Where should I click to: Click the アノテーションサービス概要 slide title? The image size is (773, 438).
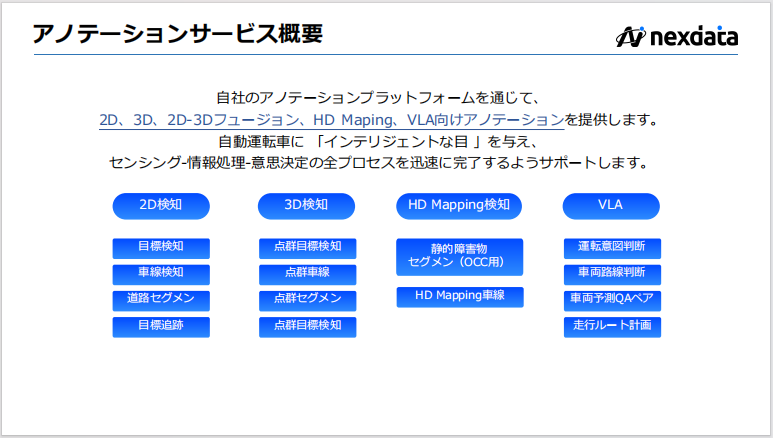click(177, 34)
